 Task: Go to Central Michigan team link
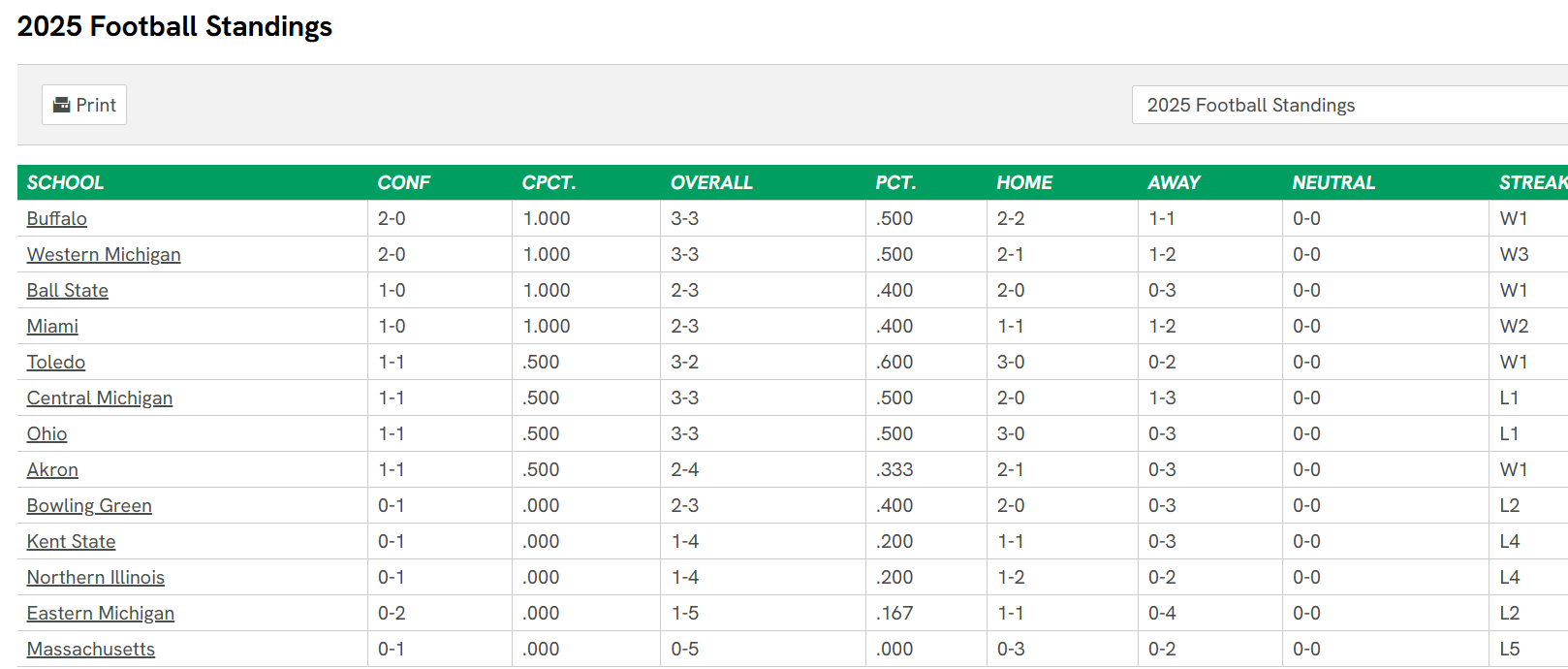click(x=100, y=398)
